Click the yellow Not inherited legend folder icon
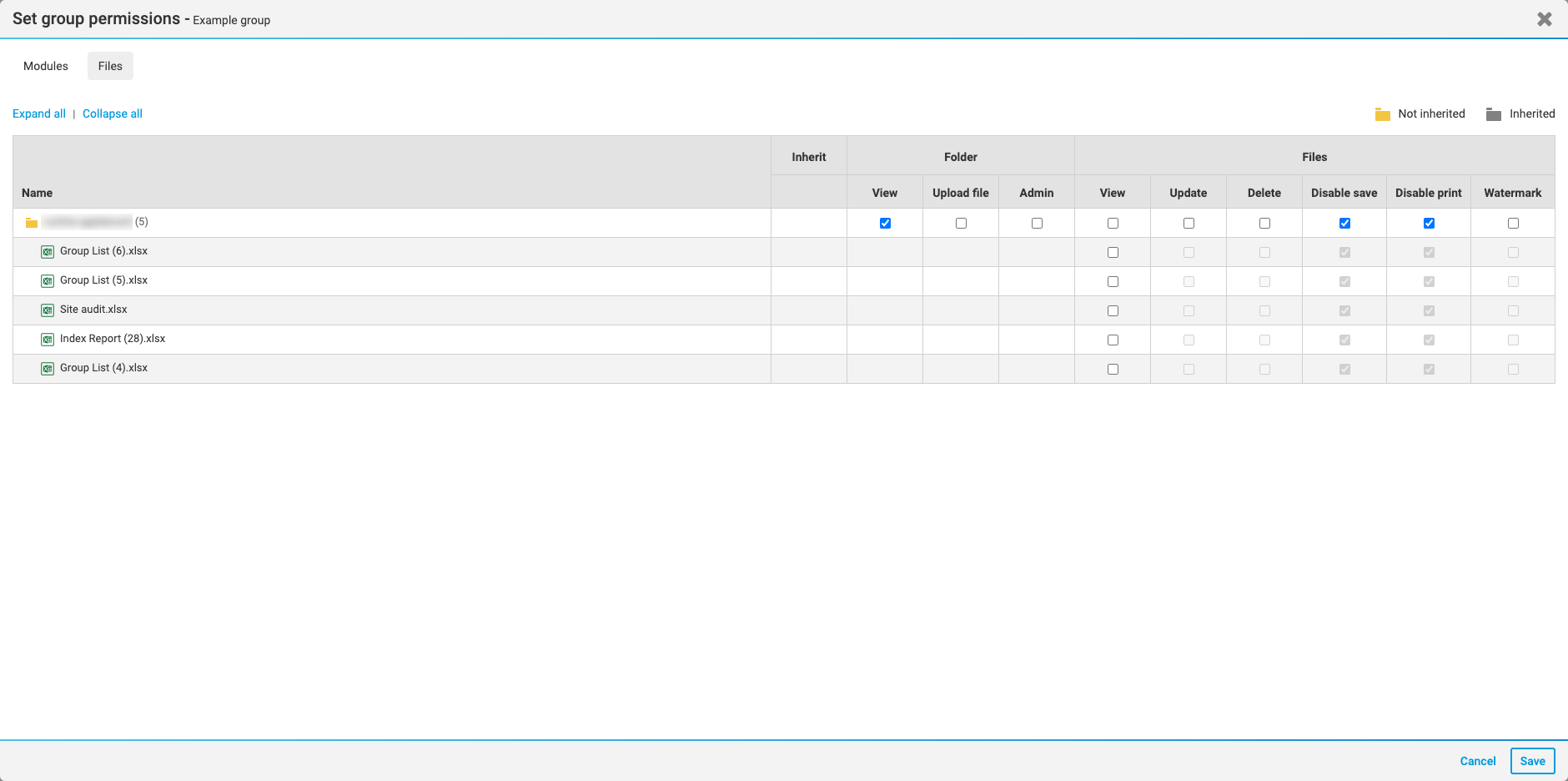Screen dimensions: 1568x781 [x=1383, y=114]
